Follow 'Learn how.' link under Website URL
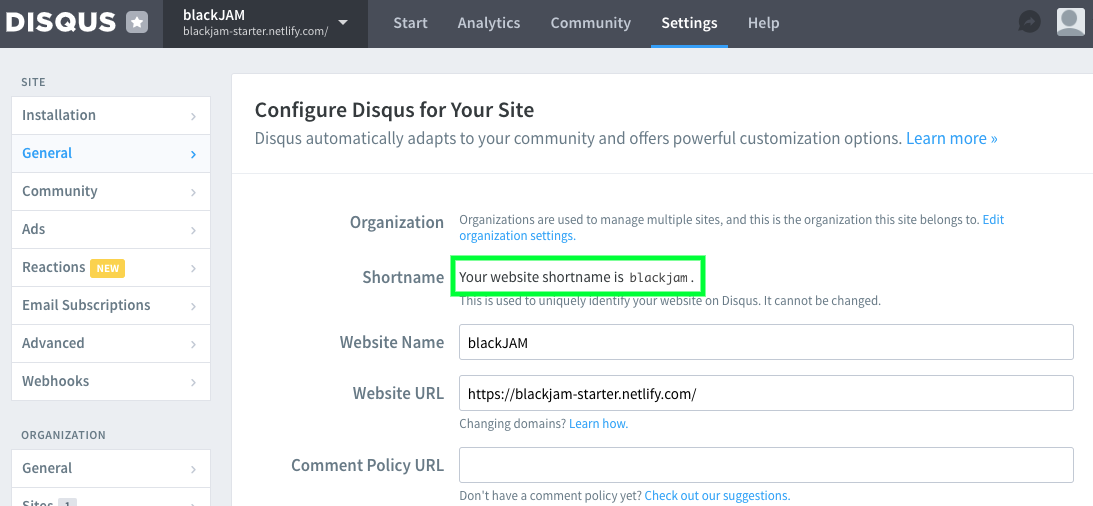The height and width of the screenshot is (506, 1093). pos(598,424)
